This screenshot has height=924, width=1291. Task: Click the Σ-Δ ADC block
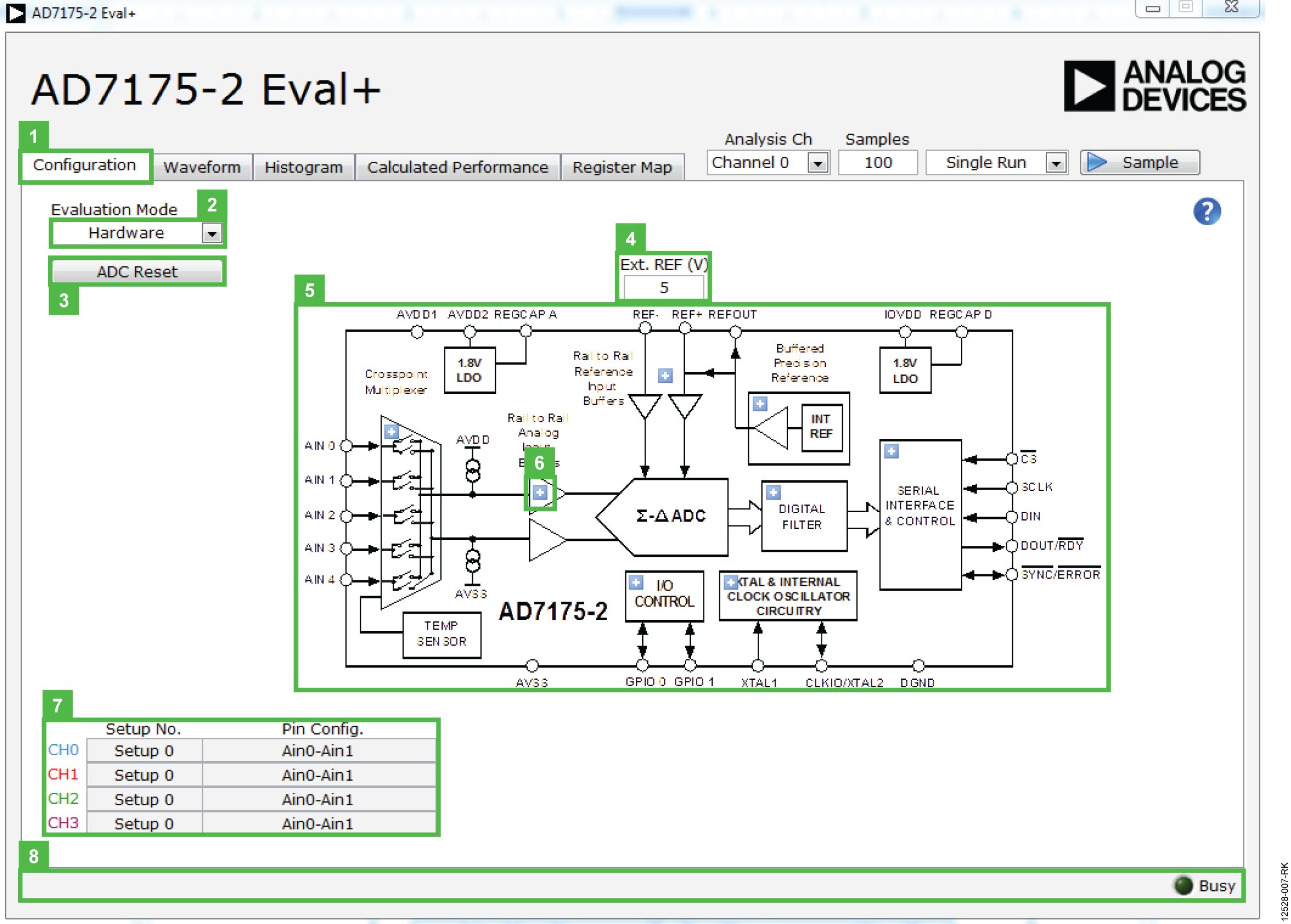click(x=663, y=516)
